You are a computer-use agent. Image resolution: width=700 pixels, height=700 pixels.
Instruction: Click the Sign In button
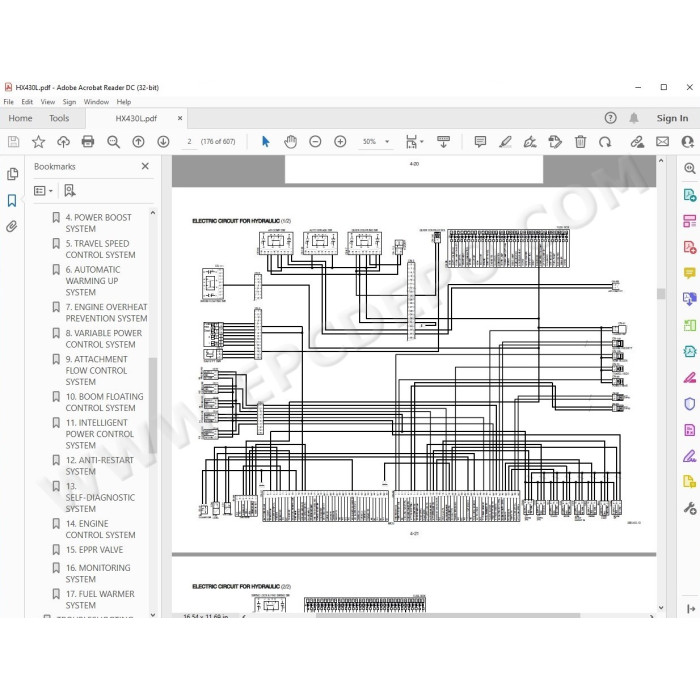click(672, 118)
